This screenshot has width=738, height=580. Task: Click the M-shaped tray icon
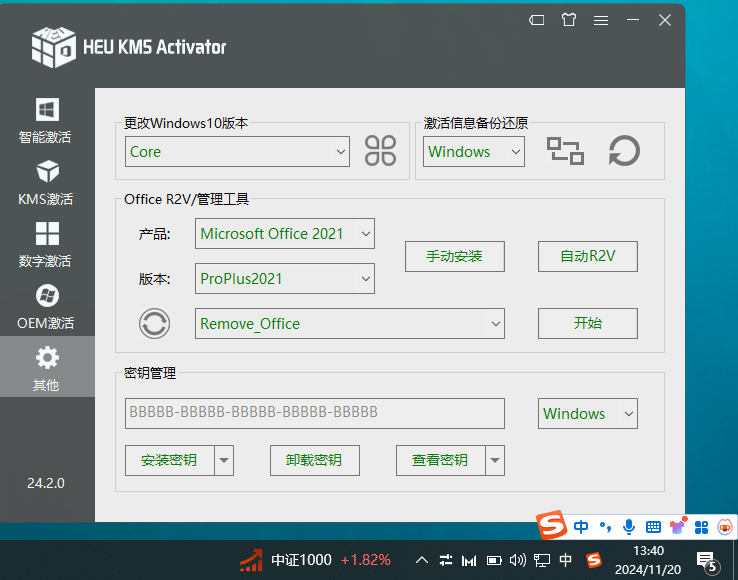pyautogui.click(x=469, y=560)
